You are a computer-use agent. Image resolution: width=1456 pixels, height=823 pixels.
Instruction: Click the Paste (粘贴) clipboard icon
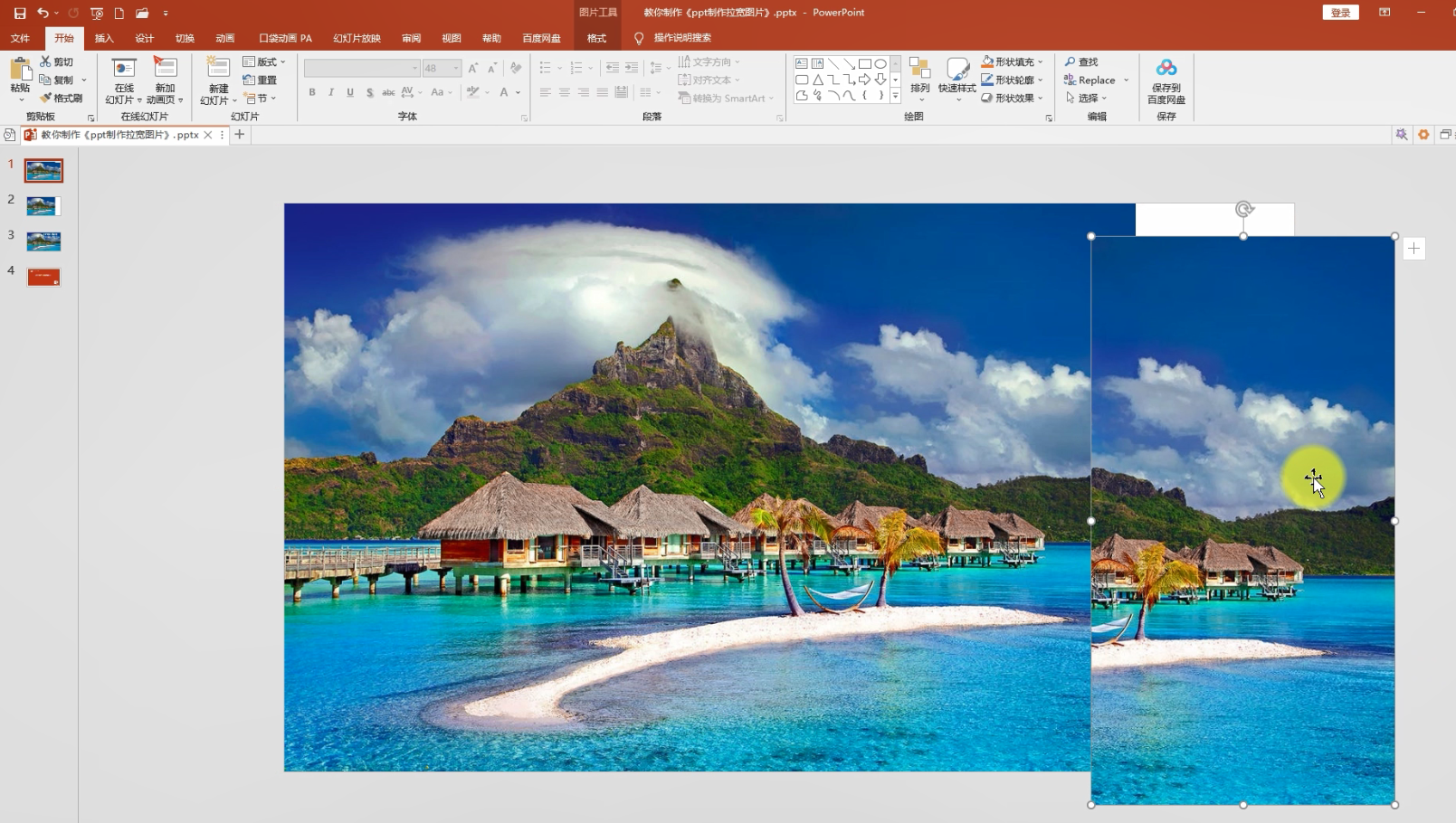click(x=20, y=71)
